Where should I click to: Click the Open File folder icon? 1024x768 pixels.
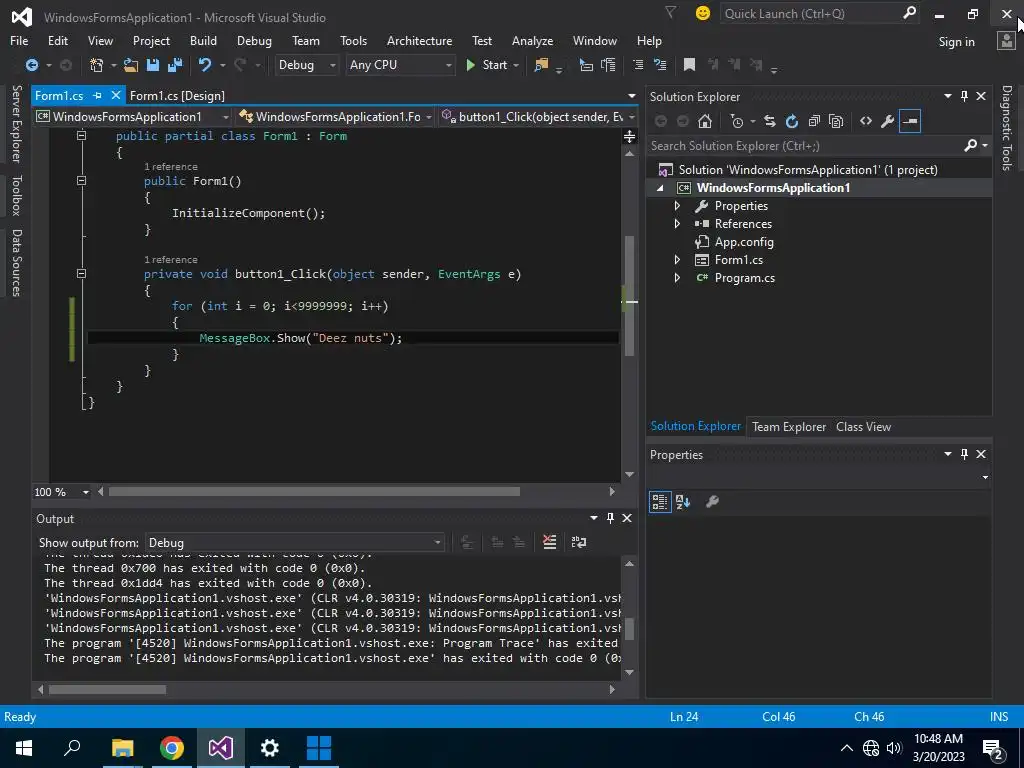click(x=131, y=65)
